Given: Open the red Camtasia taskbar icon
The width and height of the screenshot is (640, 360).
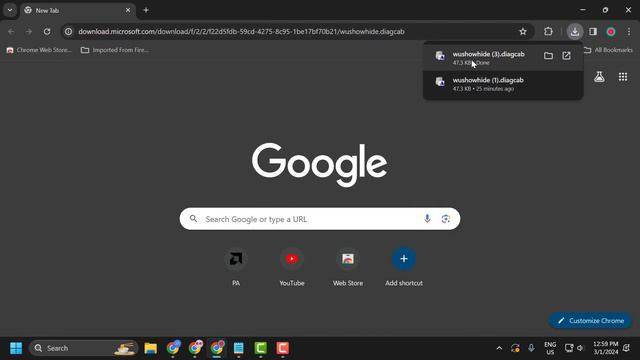Looking at the screenshot, I should 282,348.
